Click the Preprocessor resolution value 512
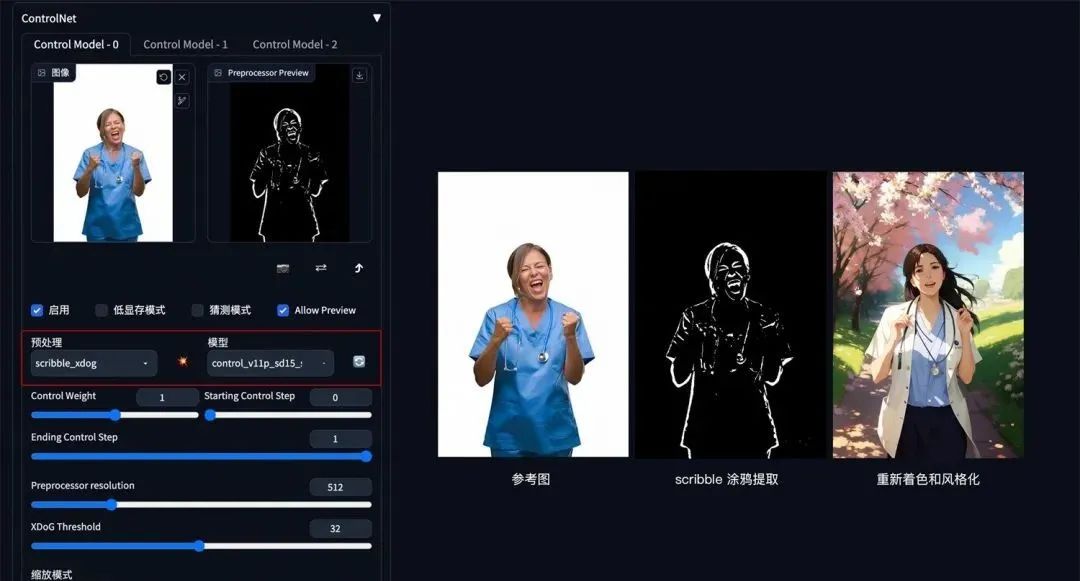 point(340,487)
